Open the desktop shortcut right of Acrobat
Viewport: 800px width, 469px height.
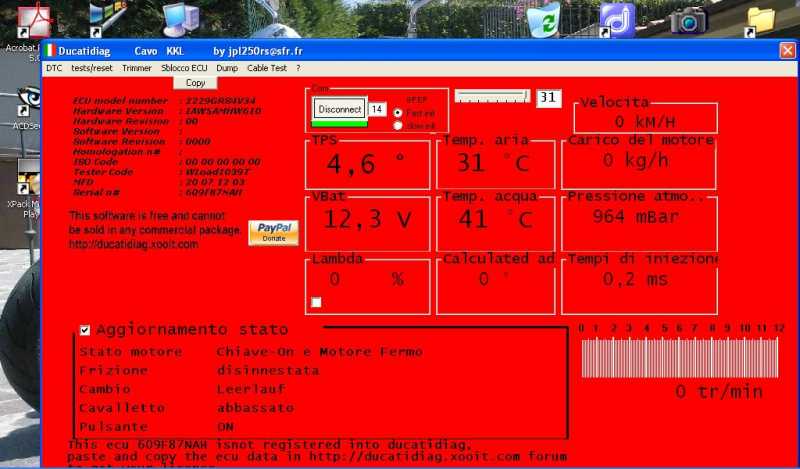coord(106,19)
